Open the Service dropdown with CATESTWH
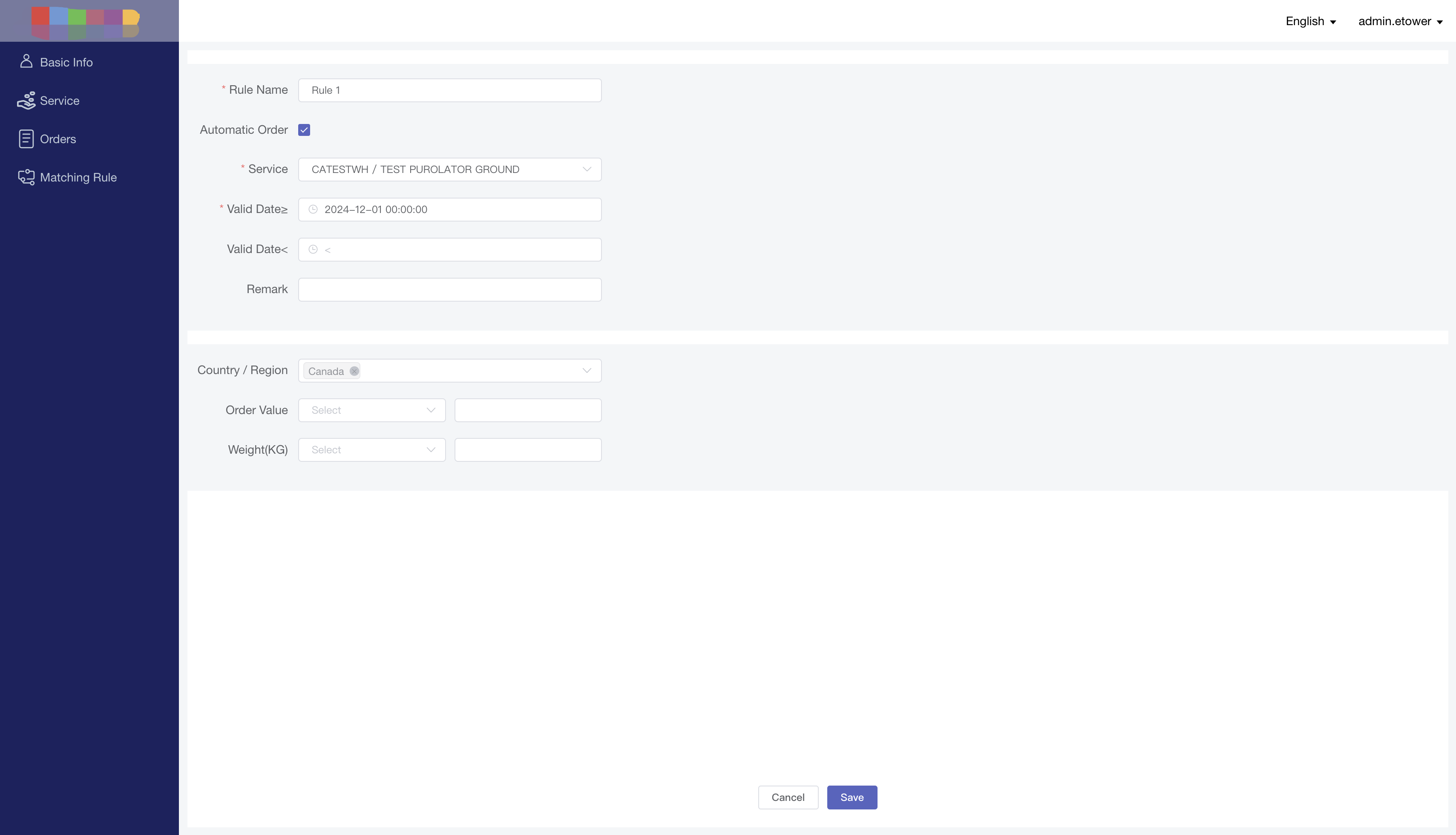Viewport: 1456px width, 835px height. coord(449,169)
